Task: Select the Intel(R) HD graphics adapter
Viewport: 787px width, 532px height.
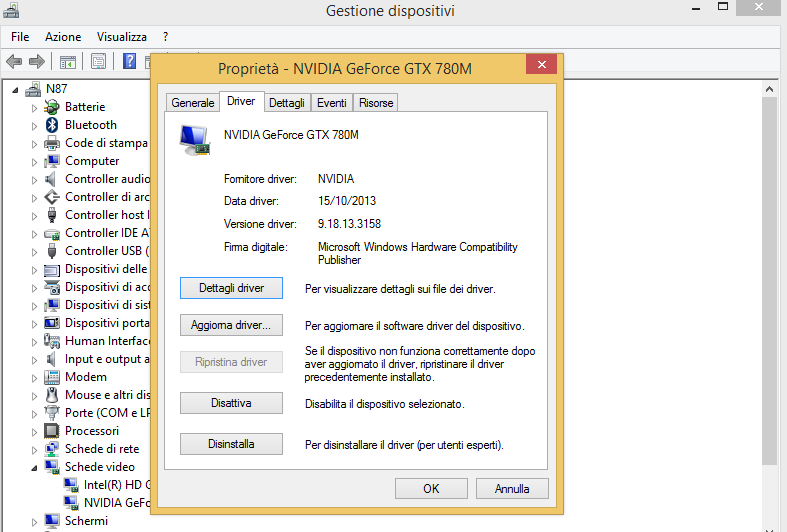Action: pyautogui.click(x=108, y=485)
